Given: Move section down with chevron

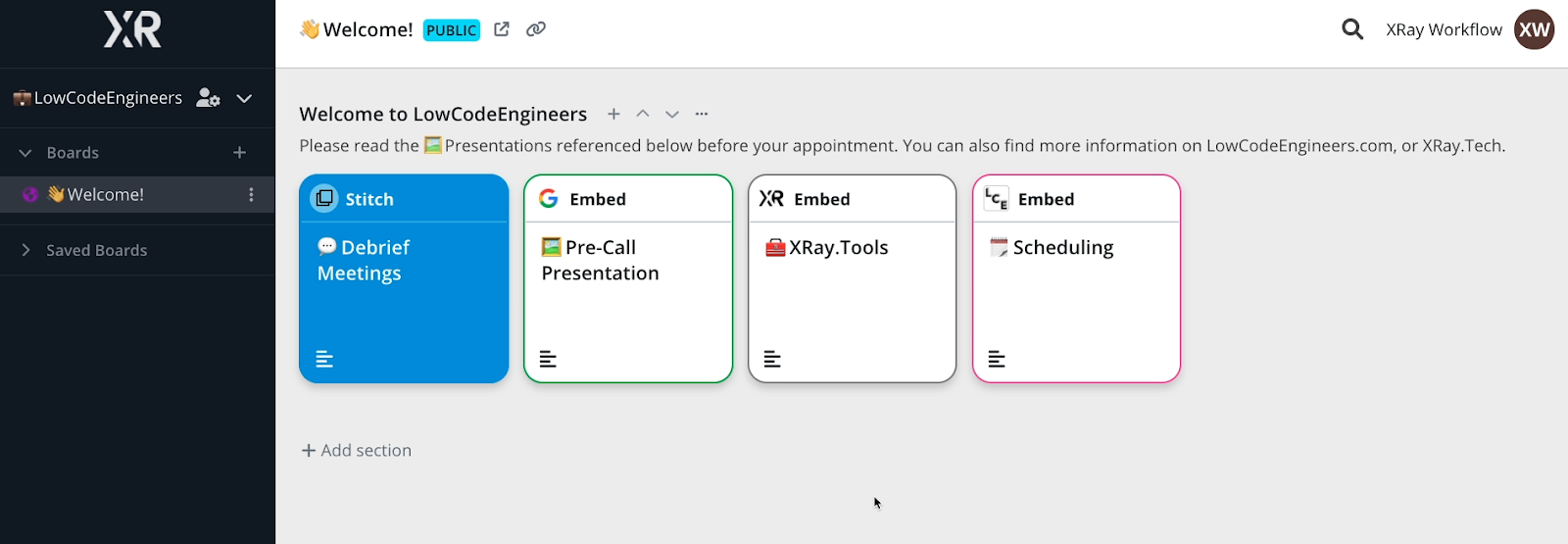Looking at the screenshot, I should tap(672, 114).
